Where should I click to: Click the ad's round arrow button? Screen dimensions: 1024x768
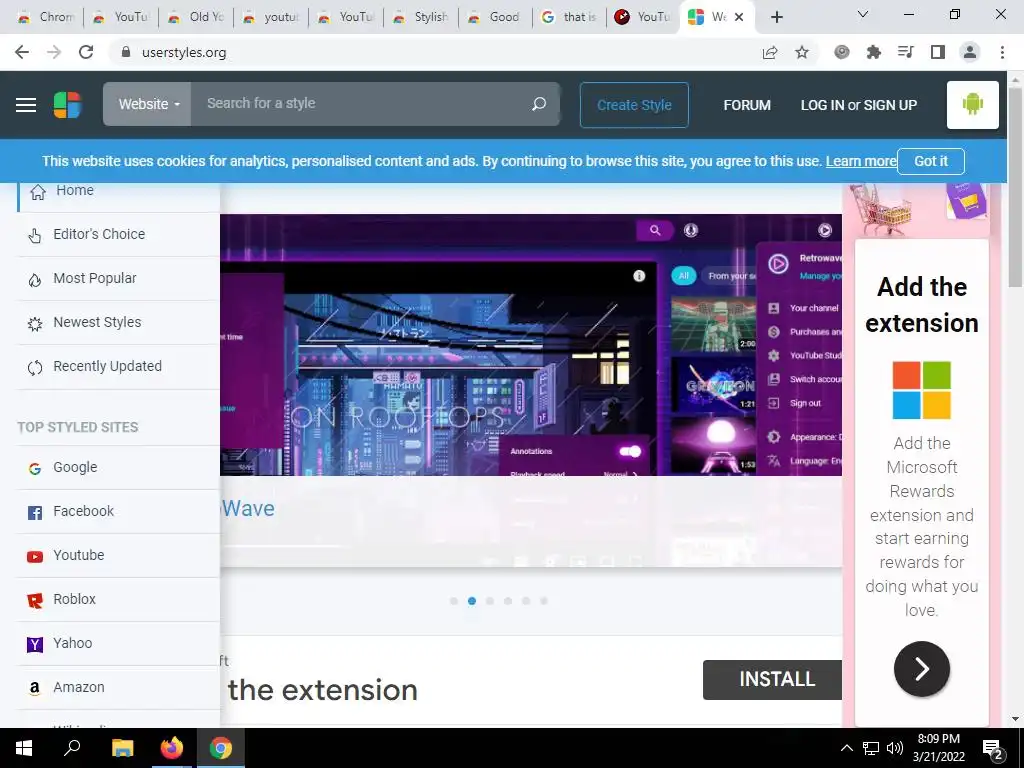coord(921,669)
